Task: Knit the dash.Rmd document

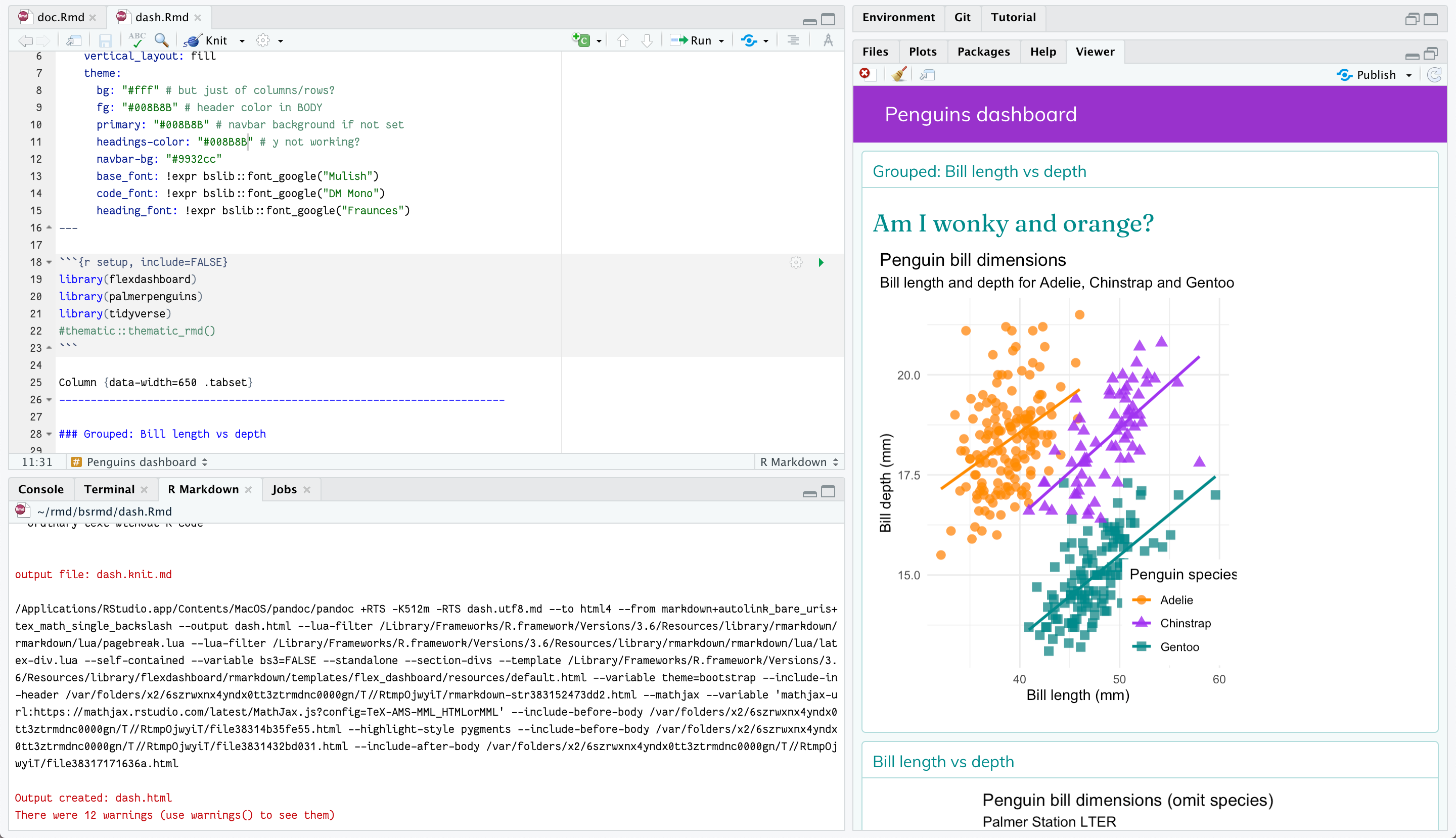Action: pos(208,40)
